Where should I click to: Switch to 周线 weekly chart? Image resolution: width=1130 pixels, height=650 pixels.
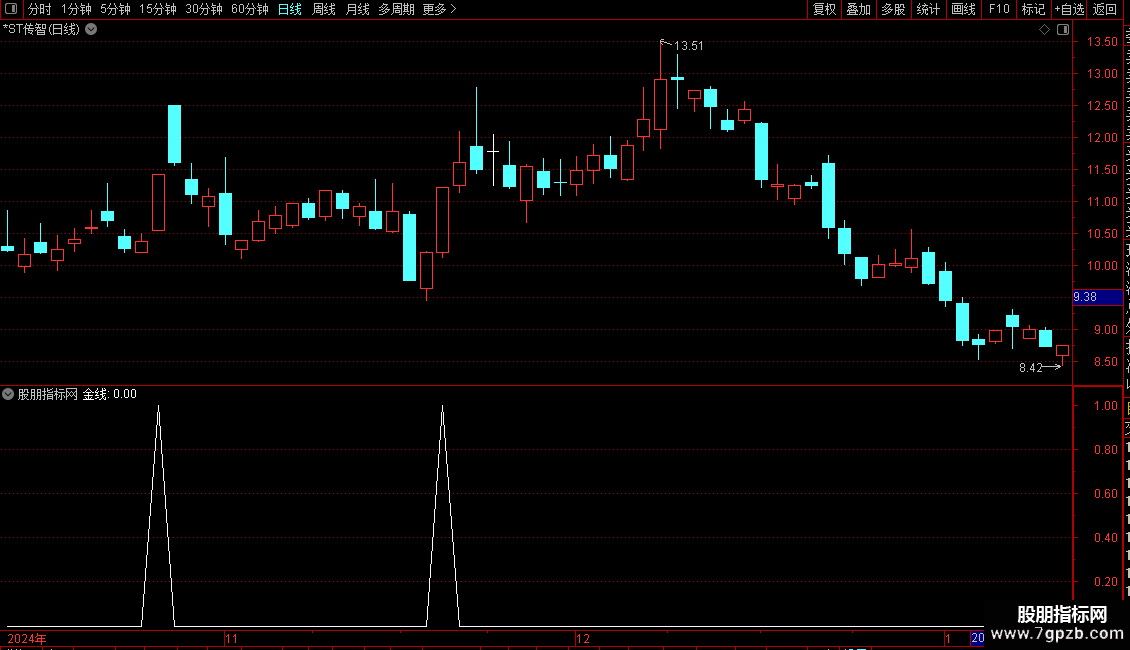tap(324, 9)
